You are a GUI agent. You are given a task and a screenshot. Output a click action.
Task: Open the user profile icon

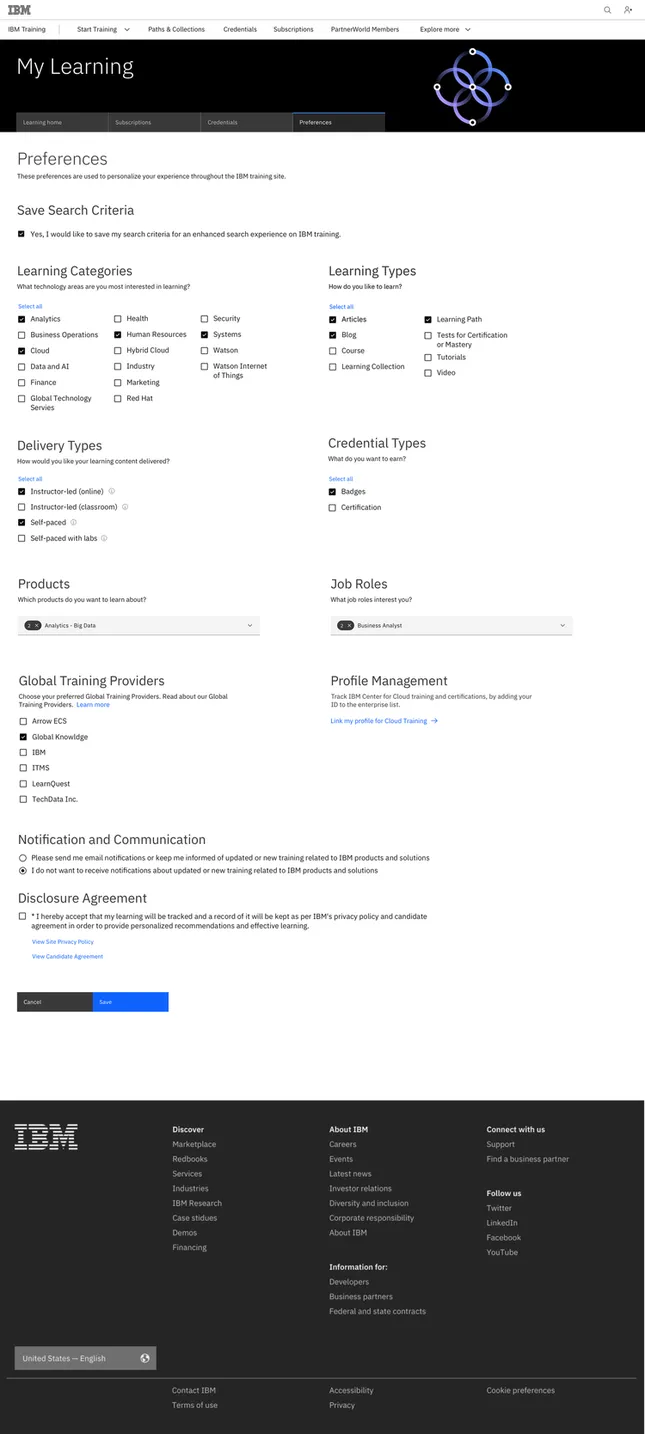pos(628,10)
